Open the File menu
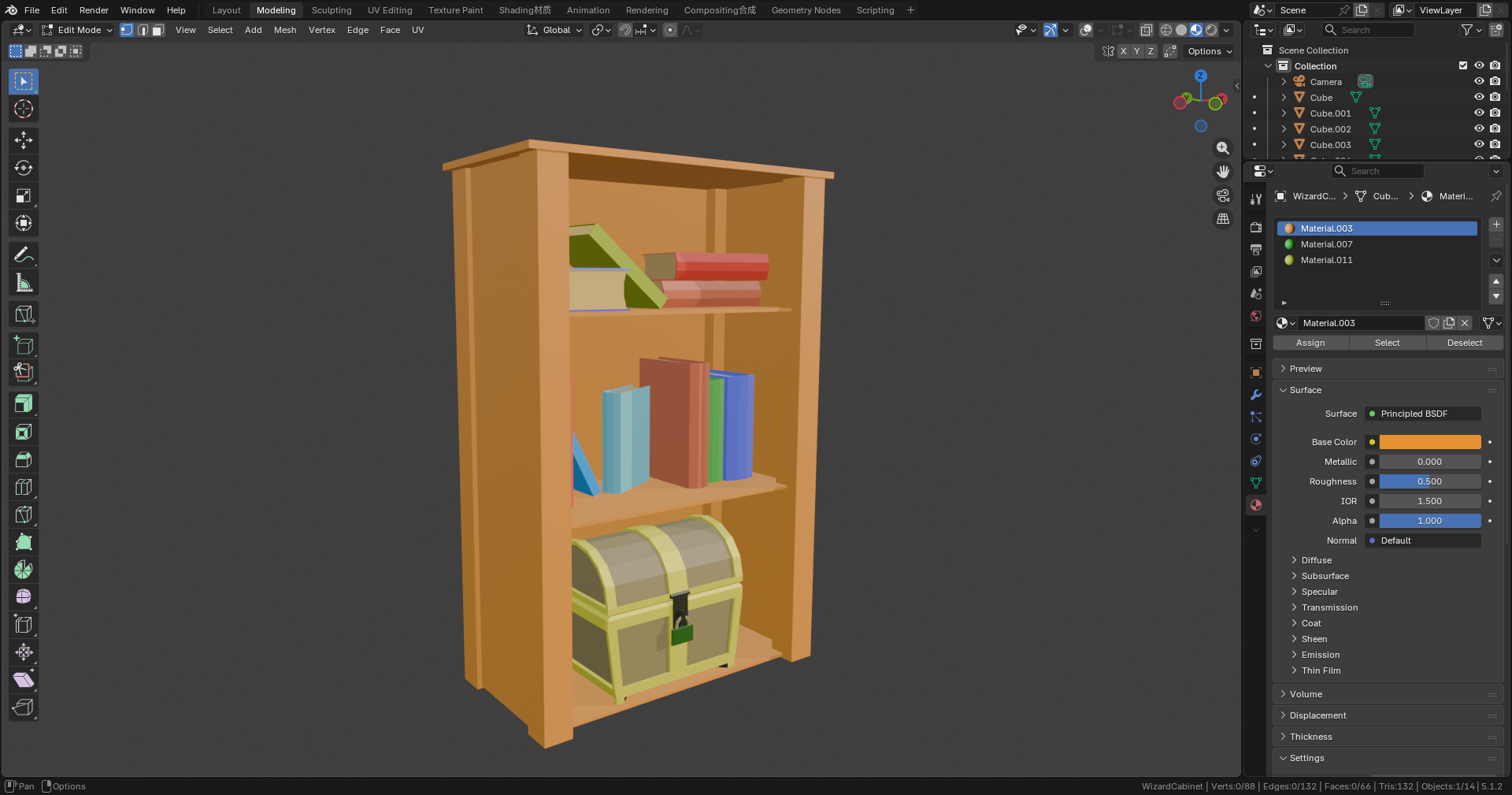 pos(31,10)
